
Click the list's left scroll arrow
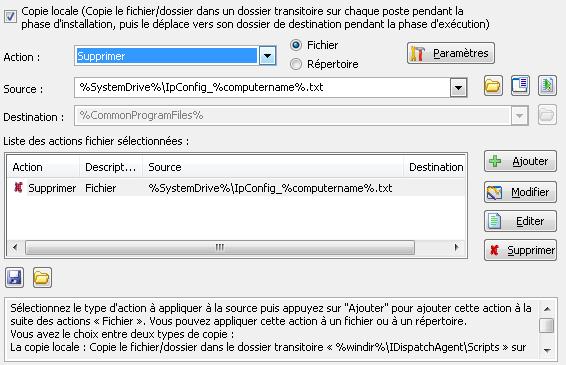tap(15, 248)
